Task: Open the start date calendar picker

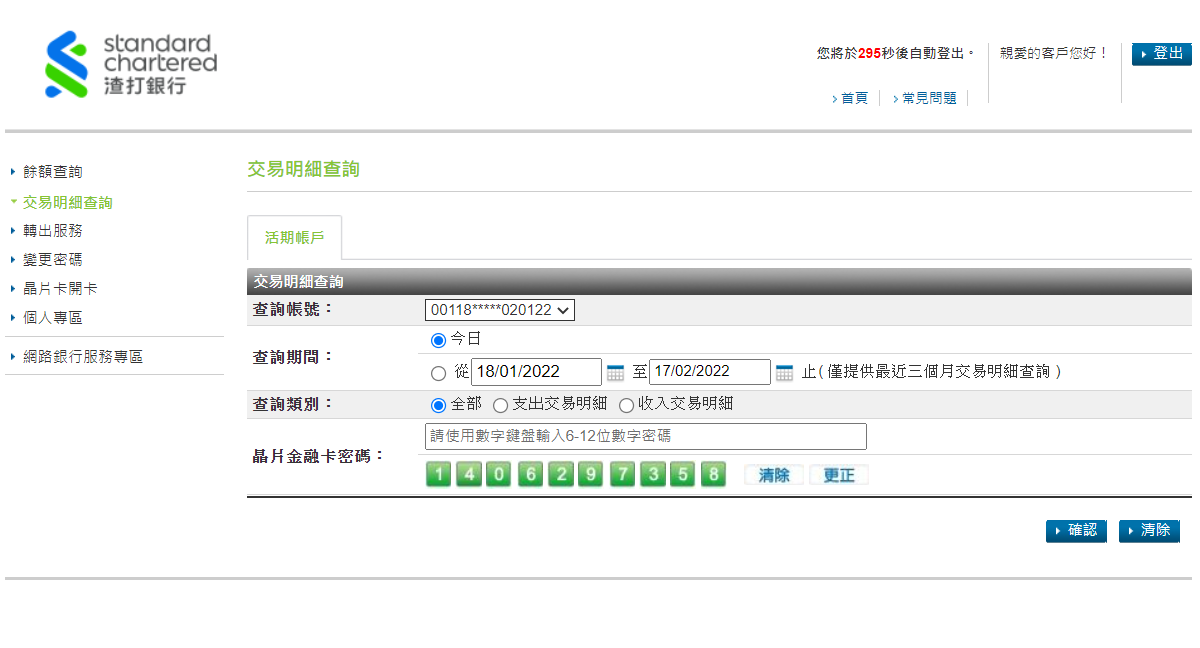Action: (x=615, y=373)
